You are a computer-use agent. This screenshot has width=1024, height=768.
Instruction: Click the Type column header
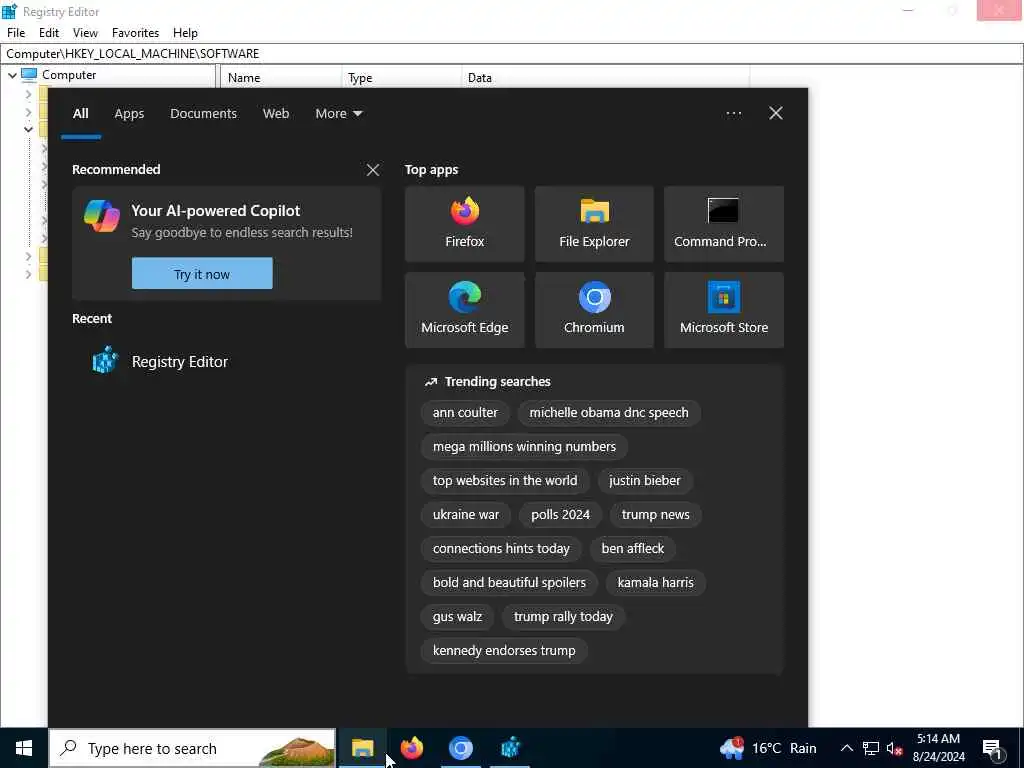(x=401, y=78)
